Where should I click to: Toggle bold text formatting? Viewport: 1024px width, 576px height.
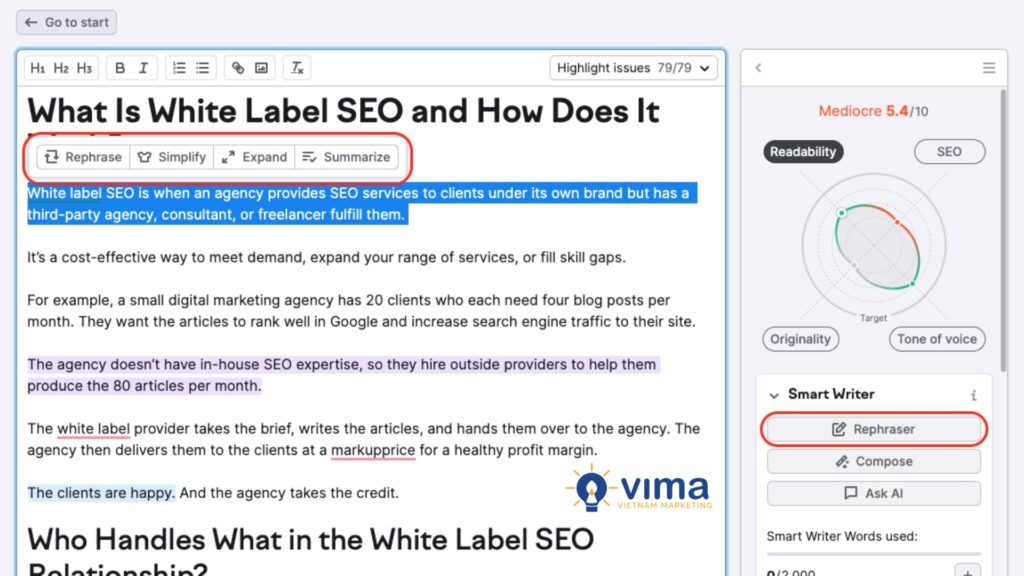[x=120, y=68]
